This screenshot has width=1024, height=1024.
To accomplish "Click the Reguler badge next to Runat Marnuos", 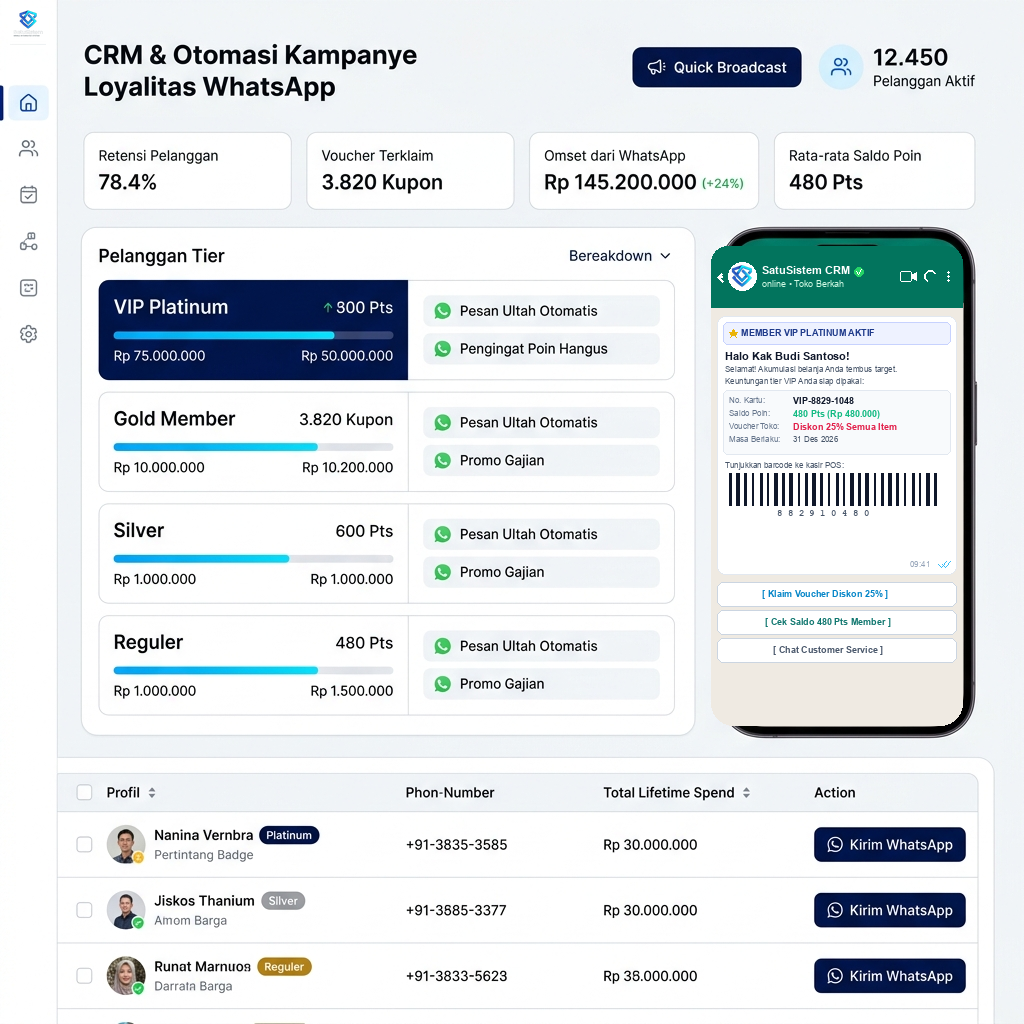I will point(284,967).
